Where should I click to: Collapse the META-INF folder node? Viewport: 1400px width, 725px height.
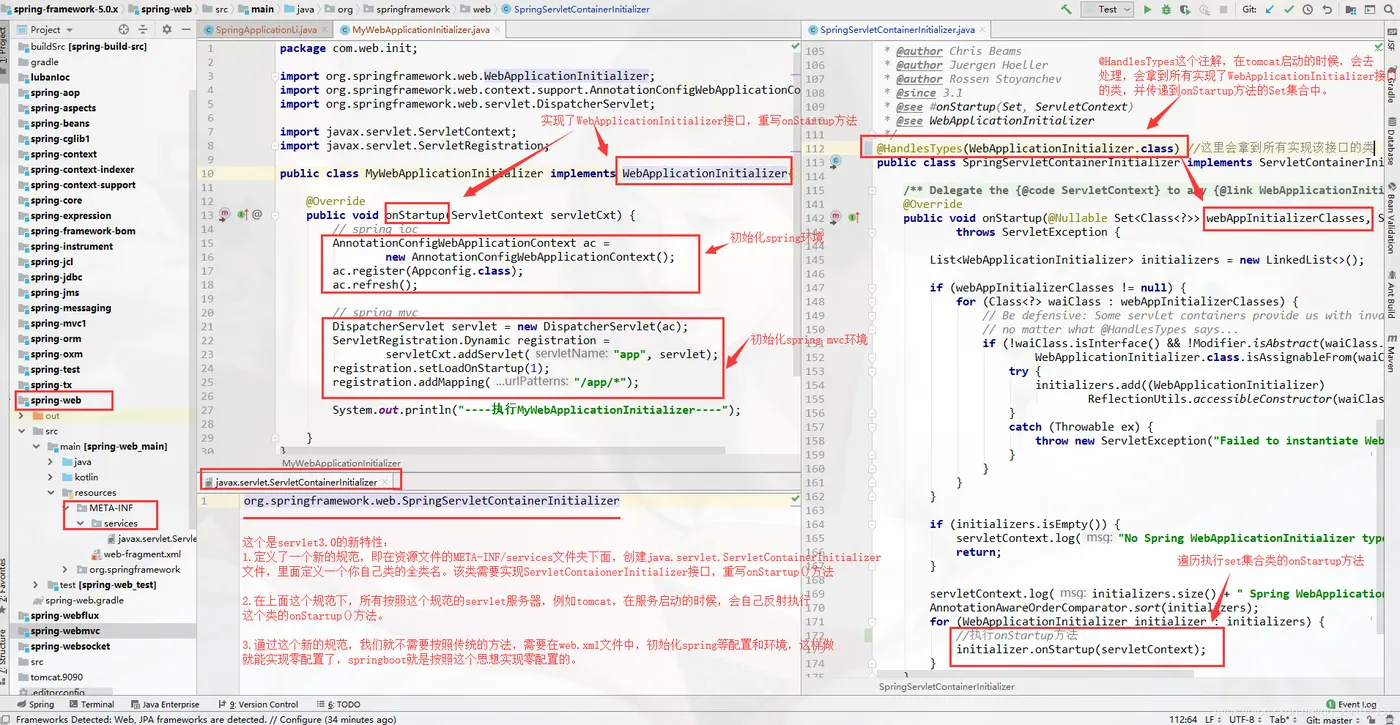[65, 508]
